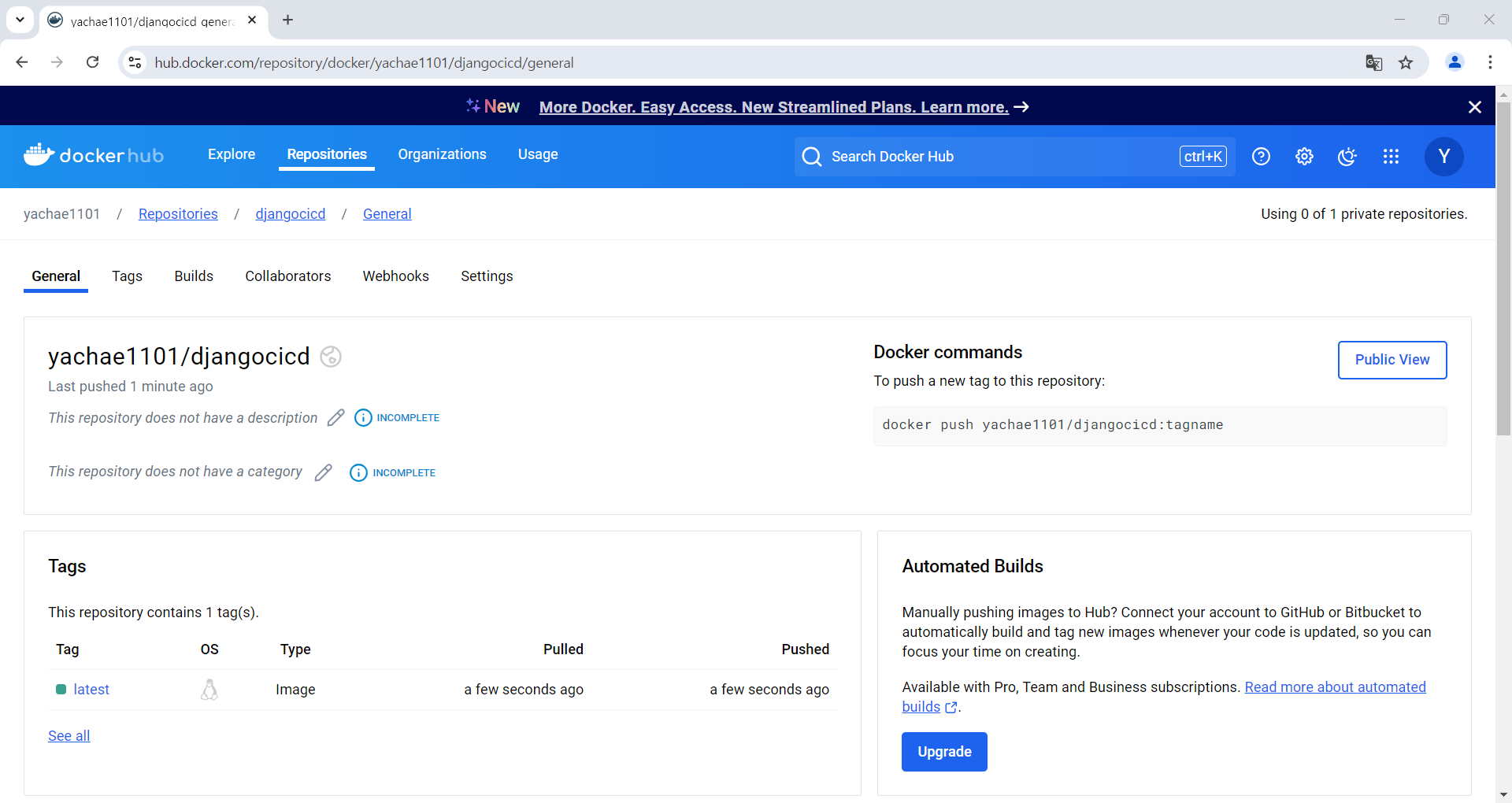Screen dimensions: 1512x803
Task: Switch to the Webhooks tab
Action: click(396, 276)
